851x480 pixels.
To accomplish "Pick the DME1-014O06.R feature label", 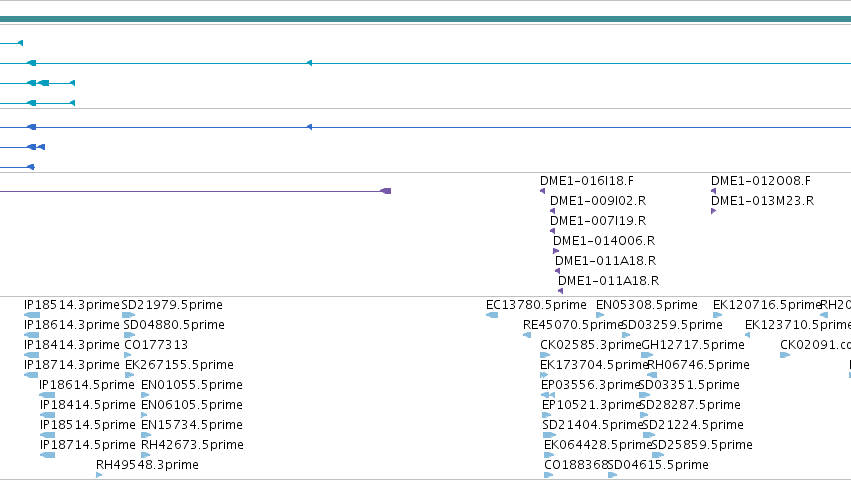I will [604, 241].
